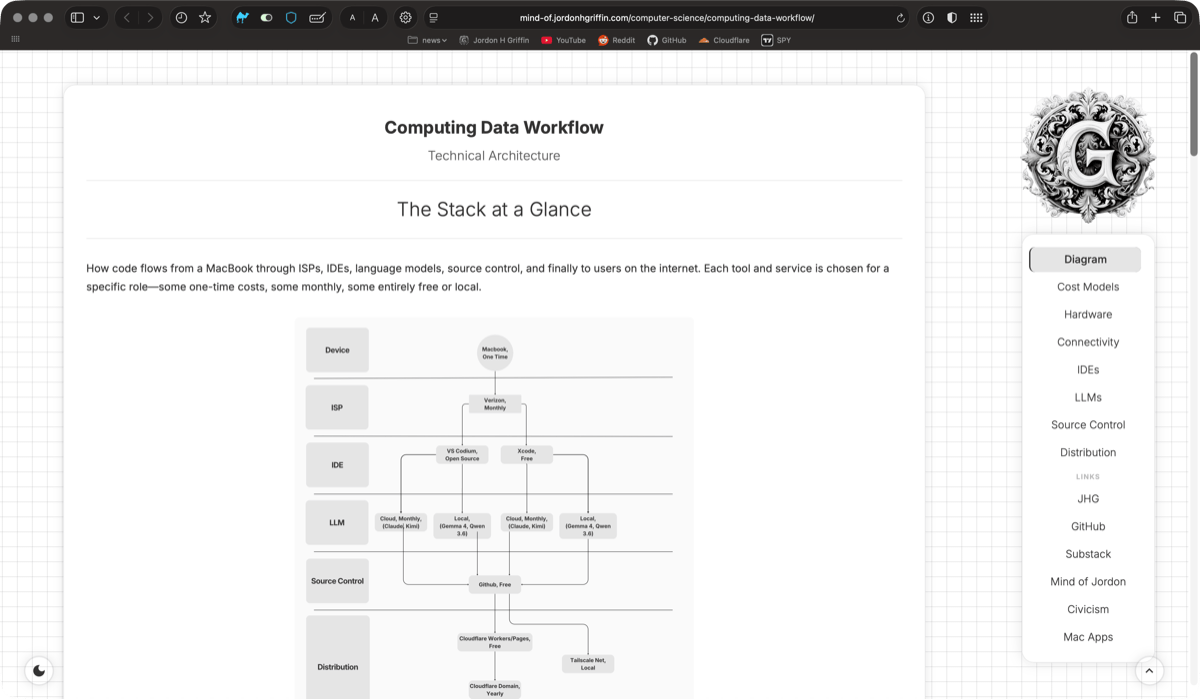Viewport: 1200px width, 699px height.
Task: Click the 'Source Control' diagram row label
Action: pyautogui.click(x=337, y=581)
